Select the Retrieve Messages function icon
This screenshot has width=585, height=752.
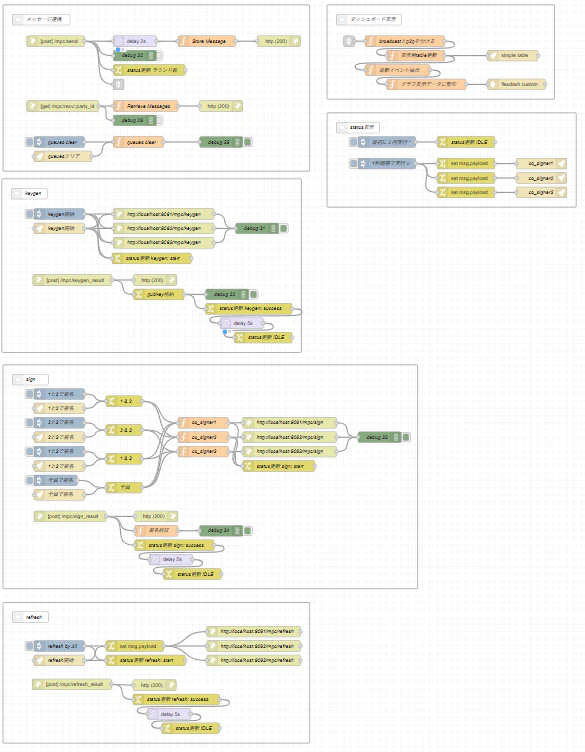coord(118,106)
